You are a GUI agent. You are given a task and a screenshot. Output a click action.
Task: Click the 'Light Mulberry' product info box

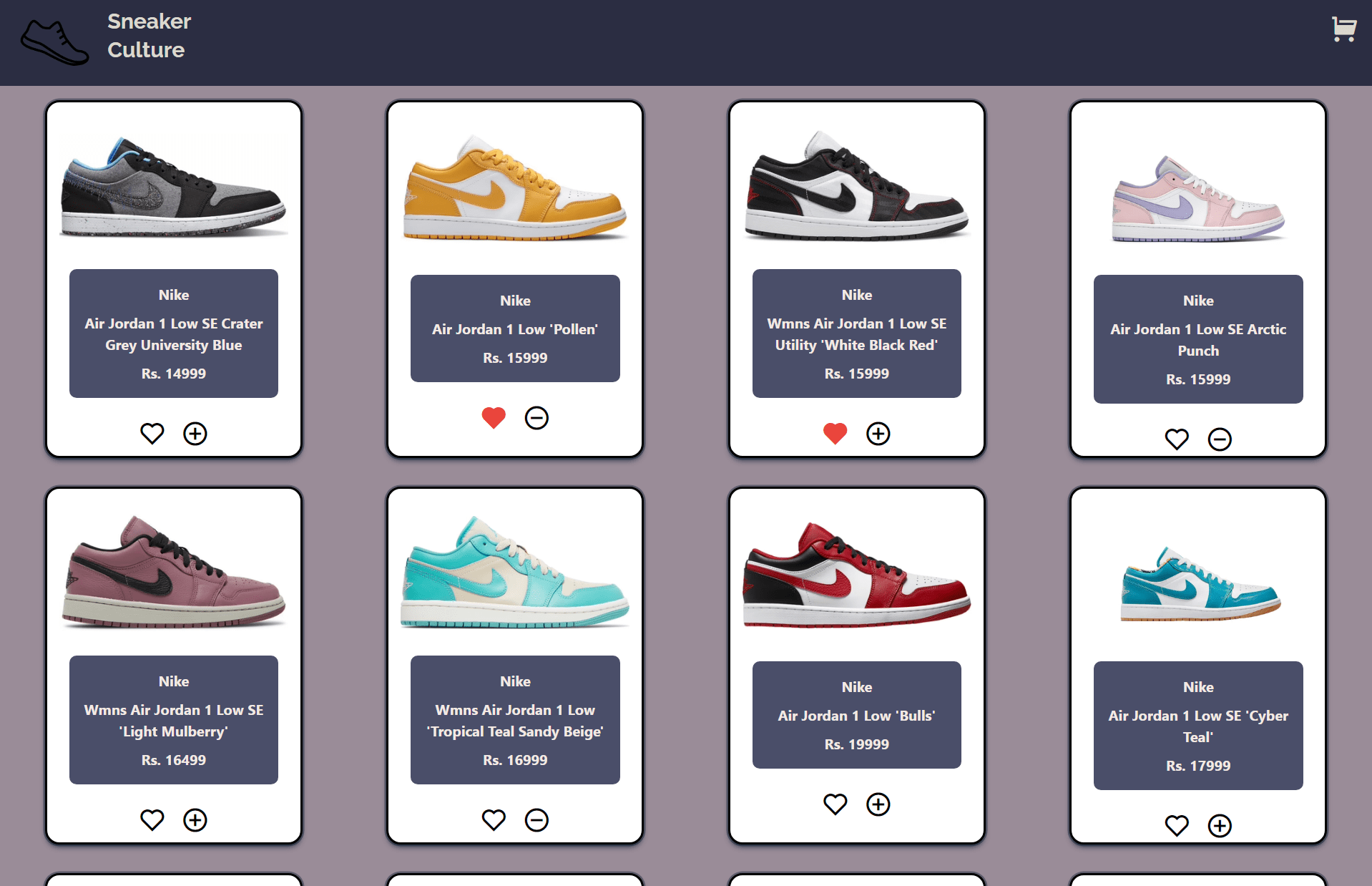point(174,720)
